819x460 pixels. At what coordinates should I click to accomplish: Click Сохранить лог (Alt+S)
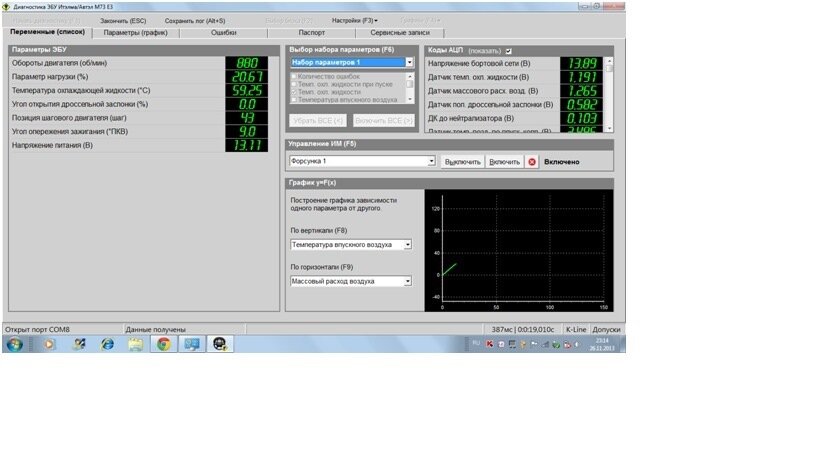pos(195,21)
